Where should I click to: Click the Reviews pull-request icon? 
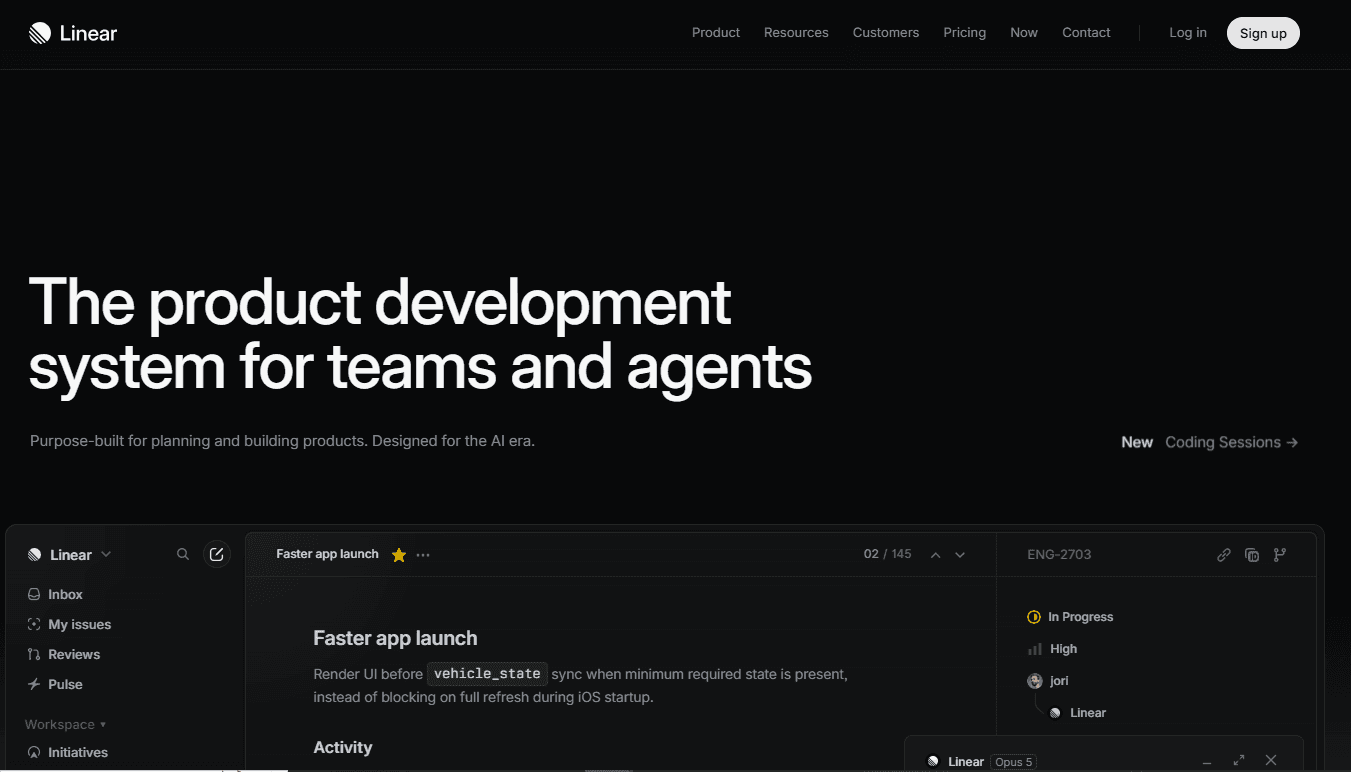point(34,654)
